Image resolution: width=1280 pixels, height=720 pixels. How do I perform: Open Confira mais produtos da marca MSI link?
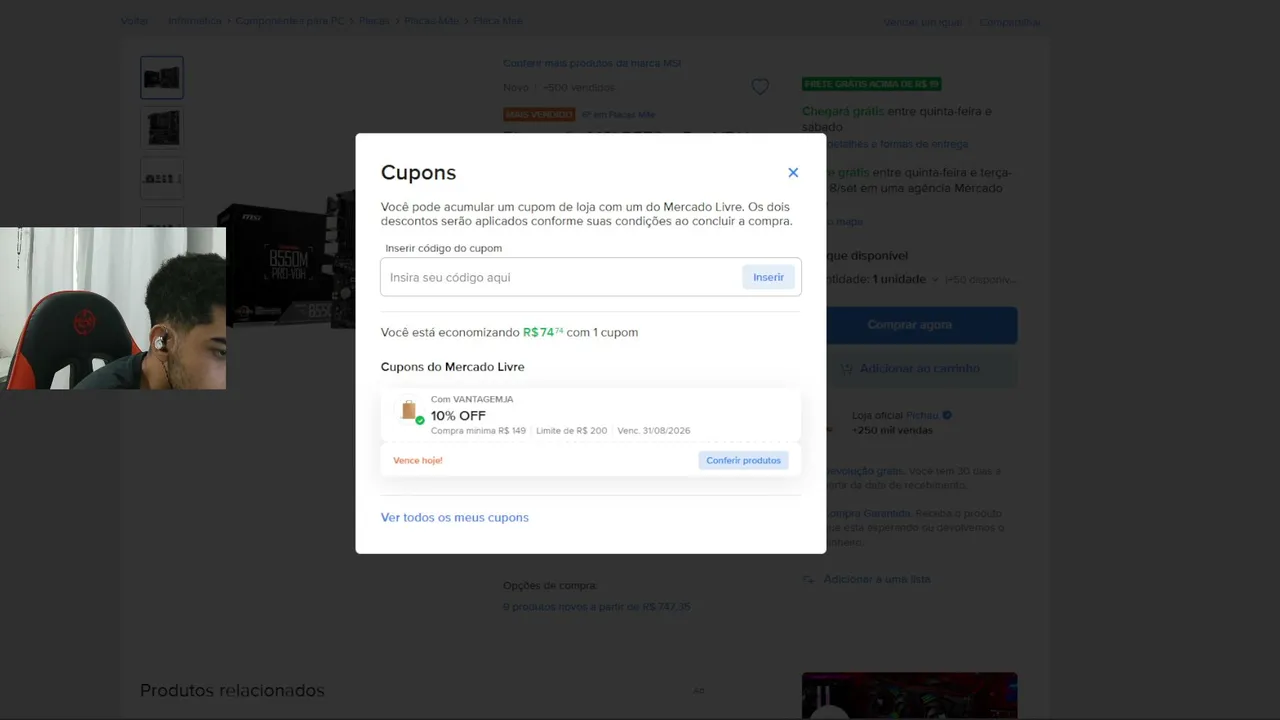(592, 63)
